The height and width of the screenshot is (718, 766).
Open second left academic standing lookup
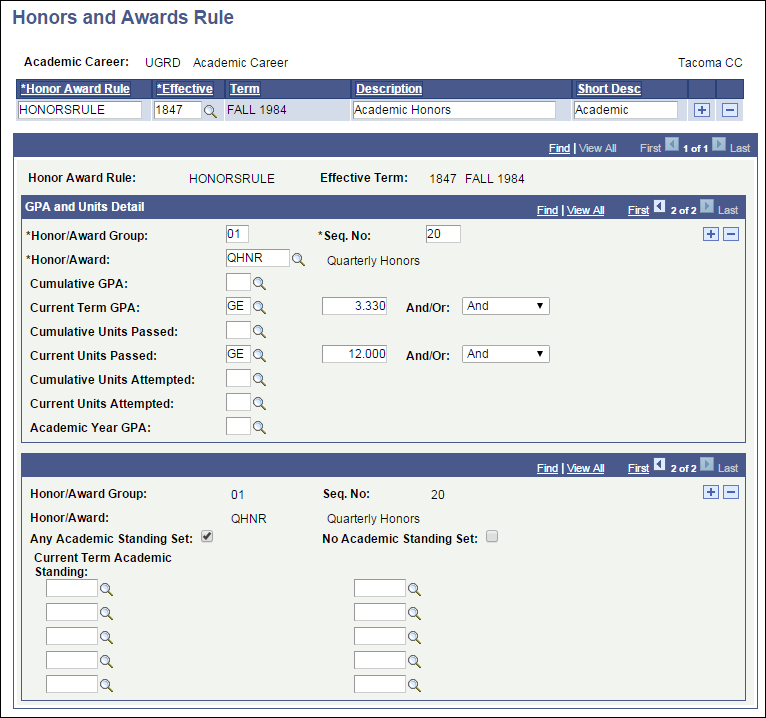pyautogui.click(x=106, y=613)
